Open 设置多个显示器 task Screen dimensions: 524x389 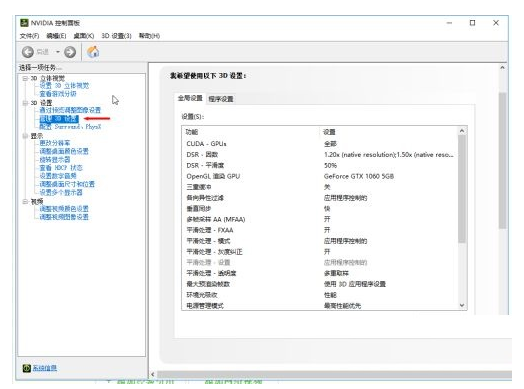(x=61, y=192)
